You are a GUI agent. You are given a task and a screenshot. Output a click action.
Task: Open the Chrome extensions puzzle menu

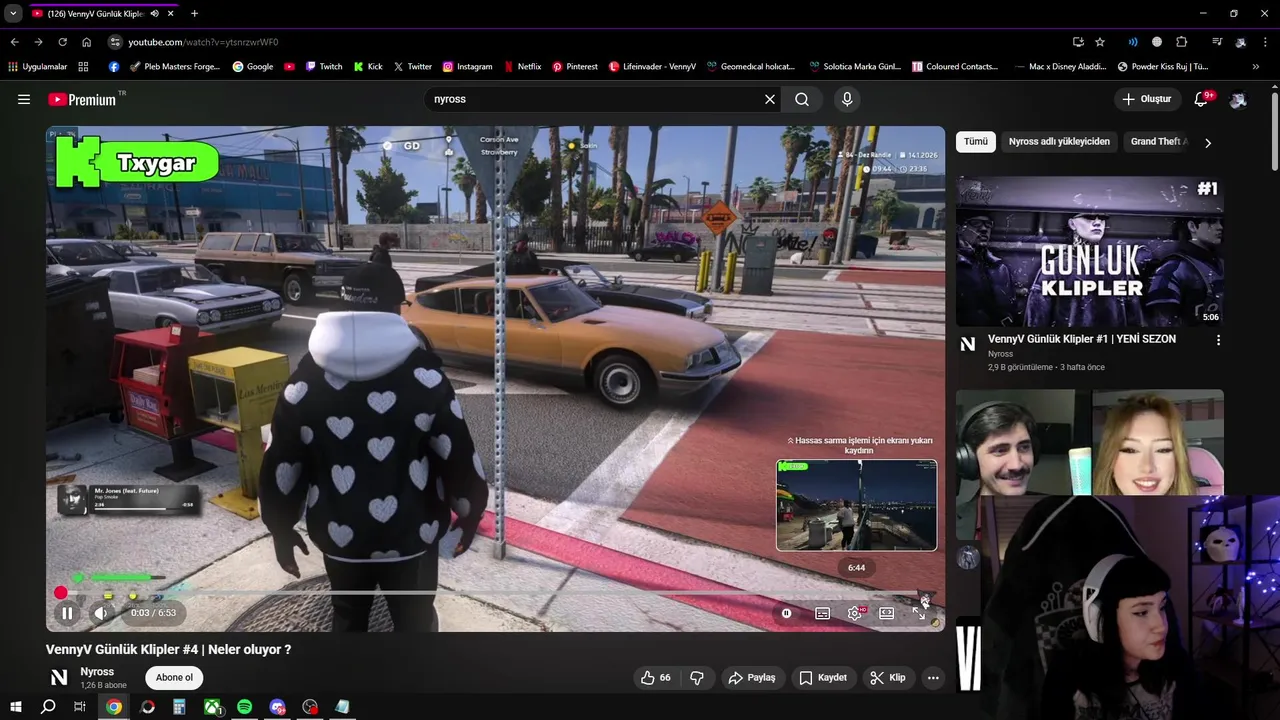pyautogui.click(x=1182, y=42)
